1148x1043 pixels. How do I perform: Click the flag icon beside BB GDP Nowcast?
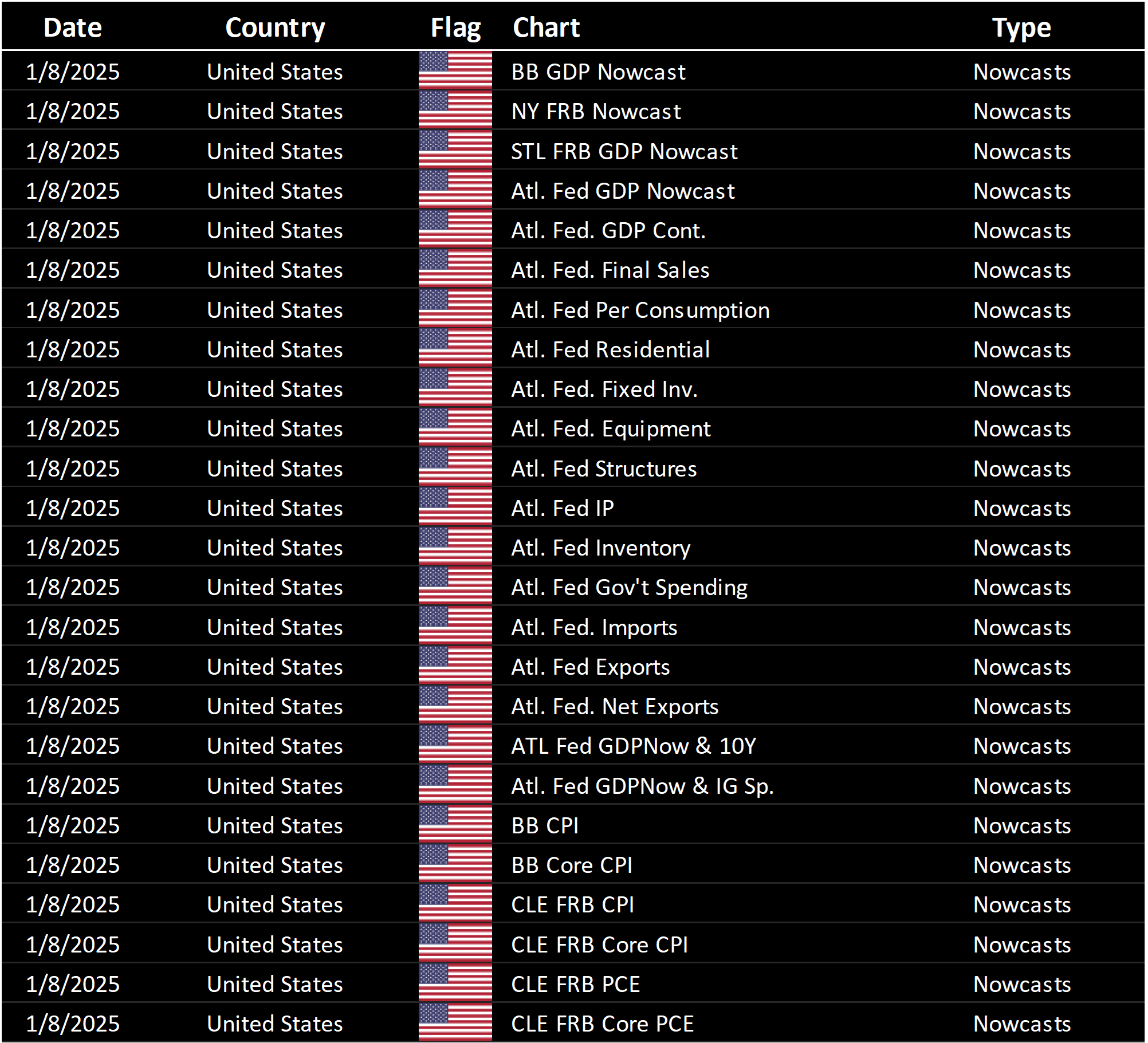(x=455, y=71)
